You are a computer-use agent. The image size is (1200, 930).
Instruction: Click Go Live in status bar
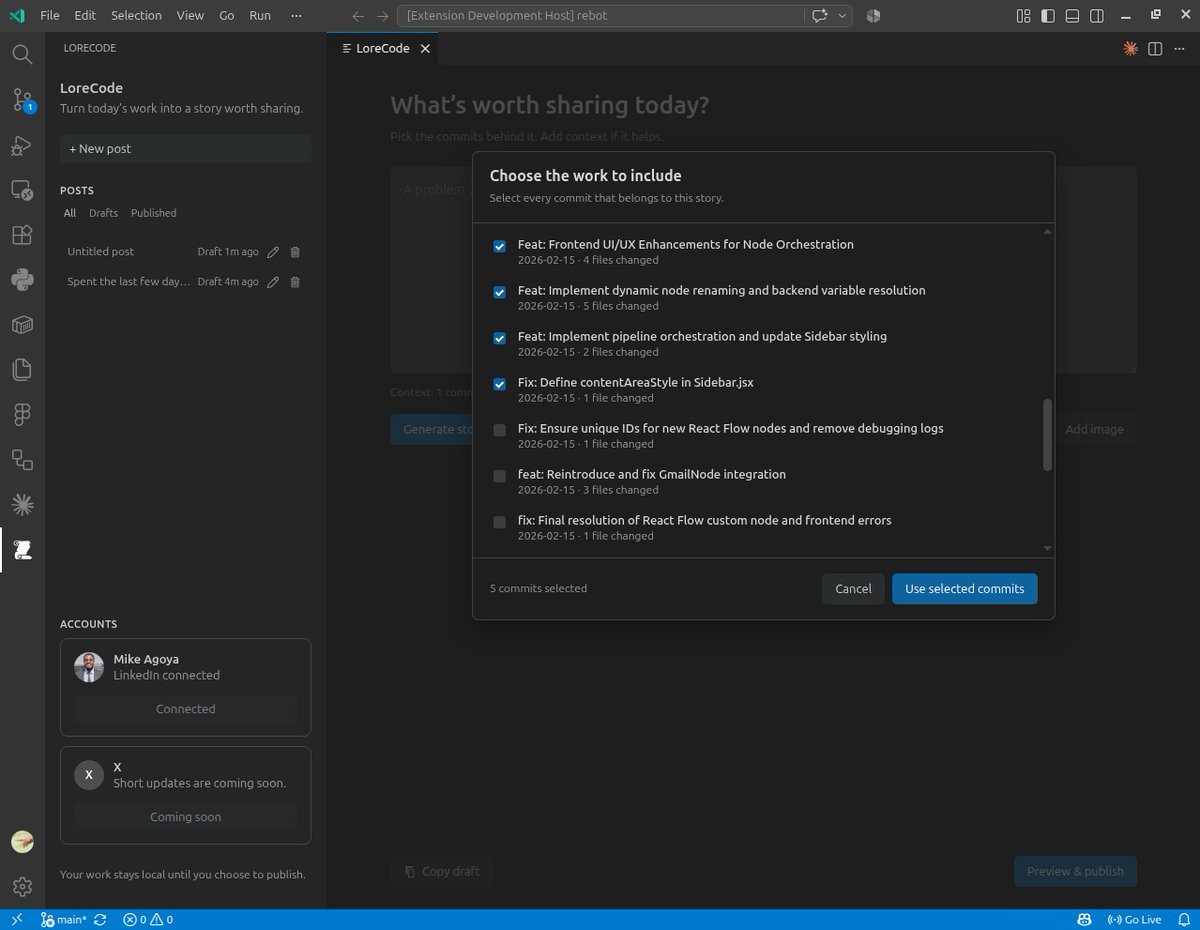click(x=1134, y=920)
